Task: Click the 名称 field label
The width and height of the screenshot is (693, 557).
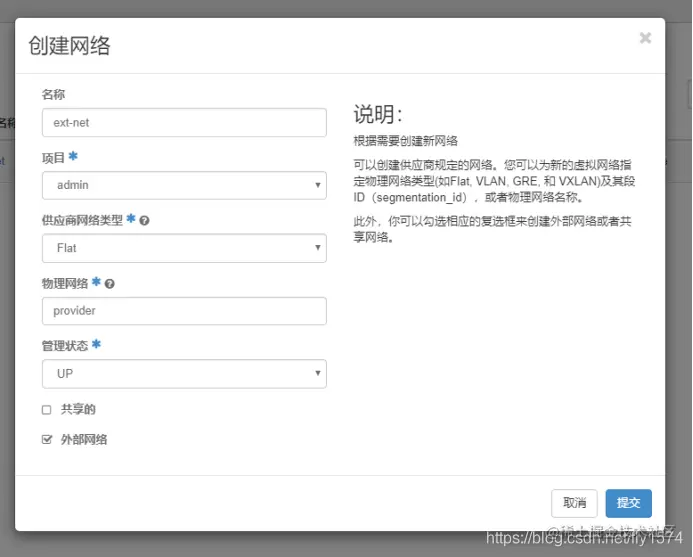Action: click(x=53, y=94)
